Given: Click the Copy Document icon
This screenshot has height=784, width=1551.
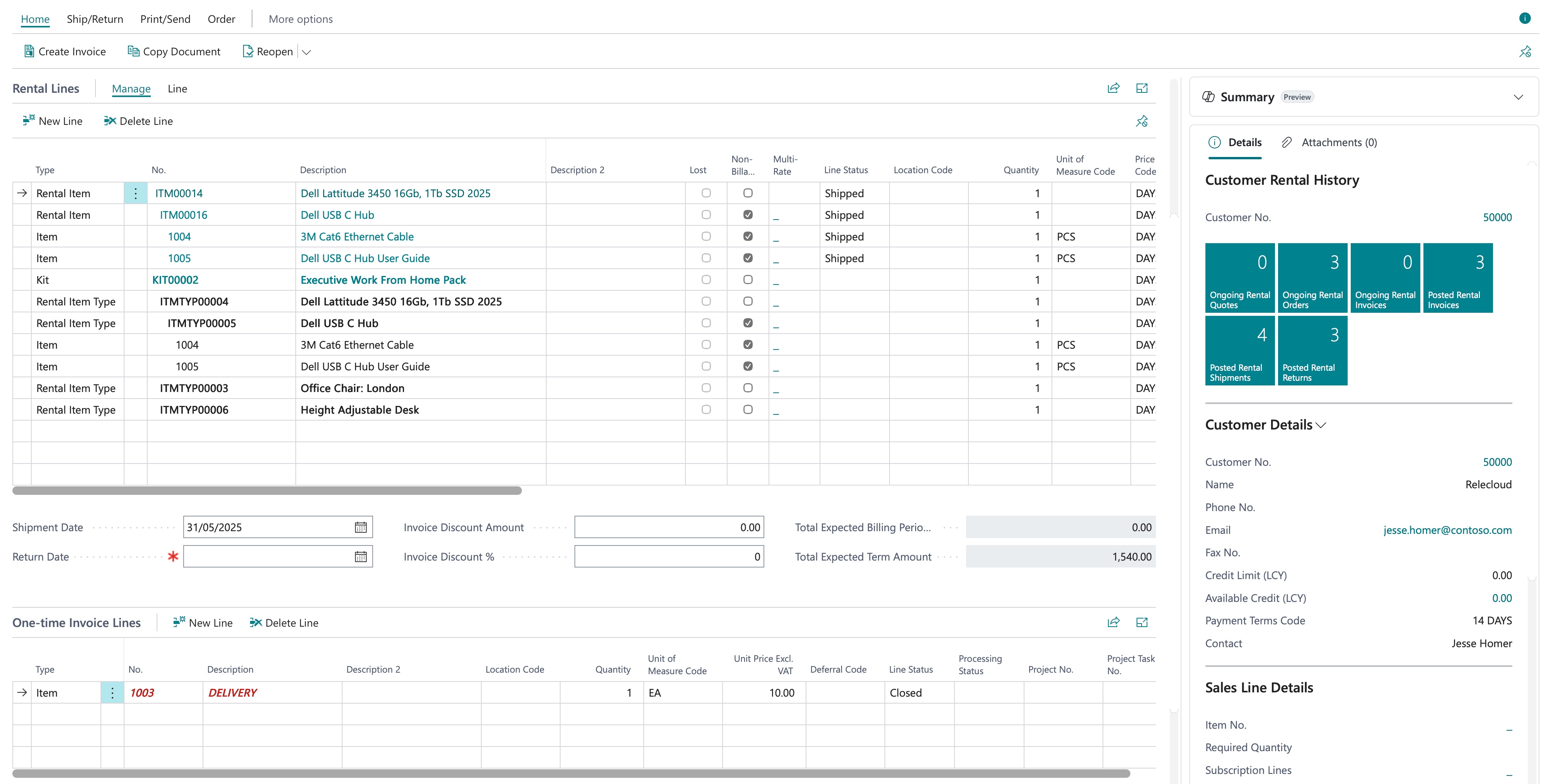Looking at the screenshot, I should tap(133, 51).
